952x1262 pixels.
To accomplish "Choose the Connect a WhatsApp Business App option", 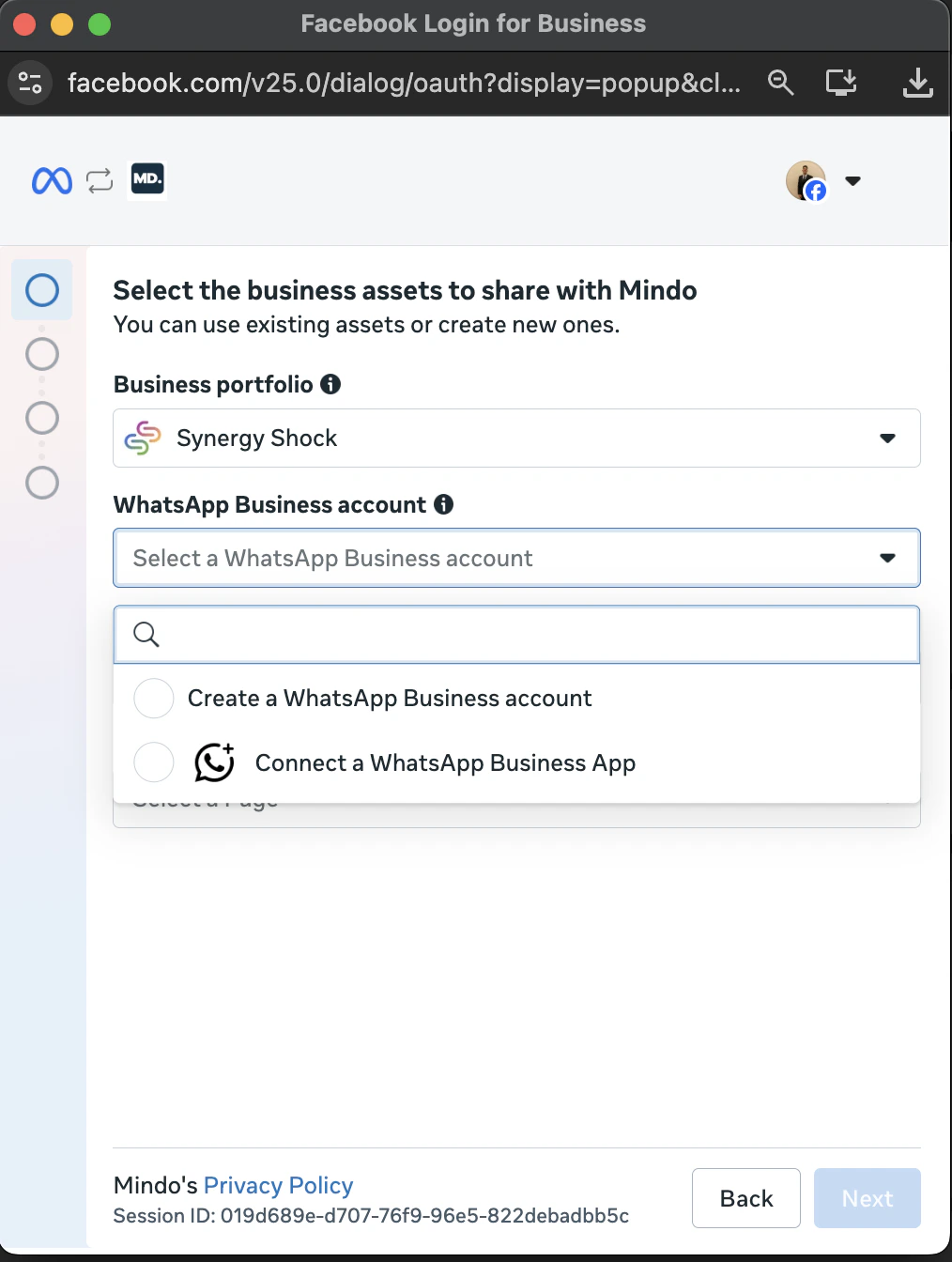I will (516, 762).
